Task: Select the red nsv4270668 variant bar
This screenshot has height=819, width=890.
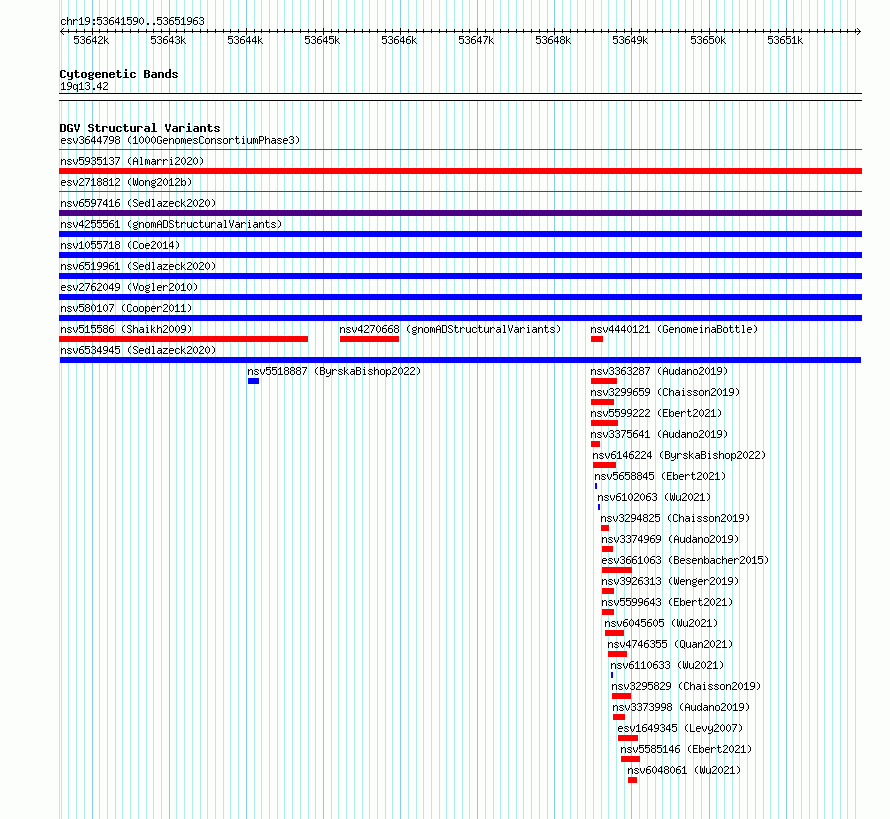Action: (x=370, y=339)
